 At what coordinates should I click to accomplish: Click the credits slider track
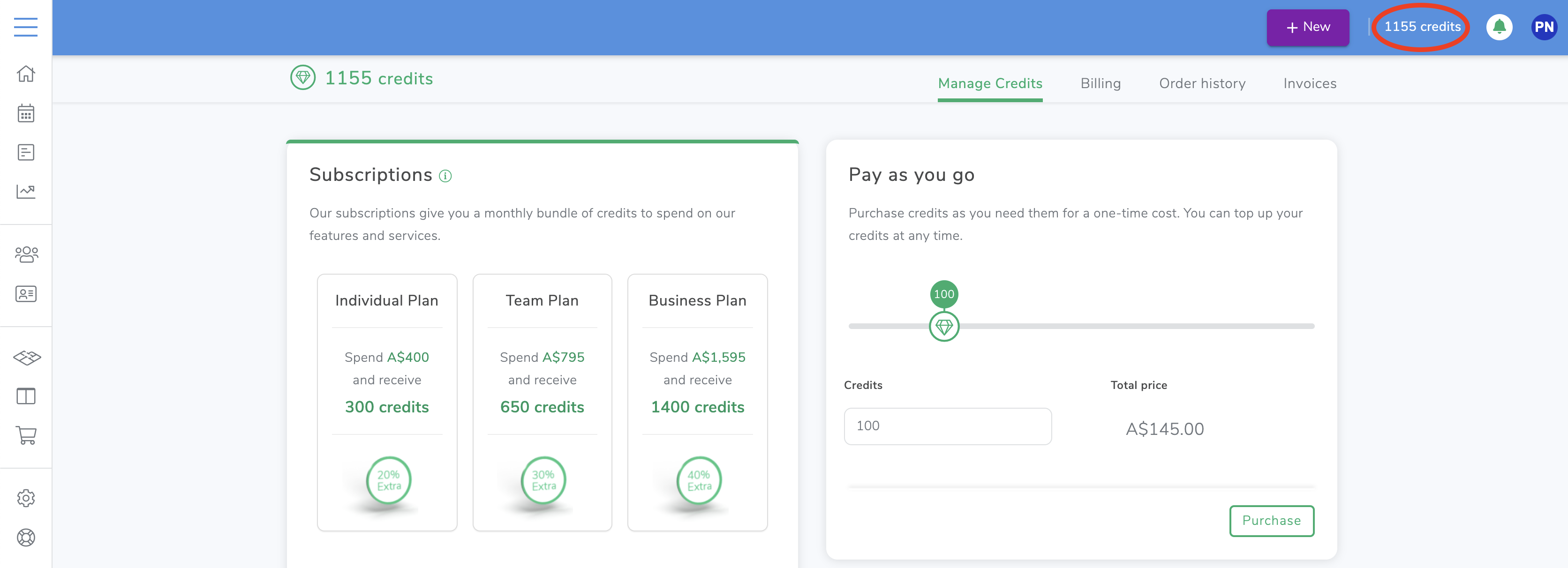(x=1081, y=327)
